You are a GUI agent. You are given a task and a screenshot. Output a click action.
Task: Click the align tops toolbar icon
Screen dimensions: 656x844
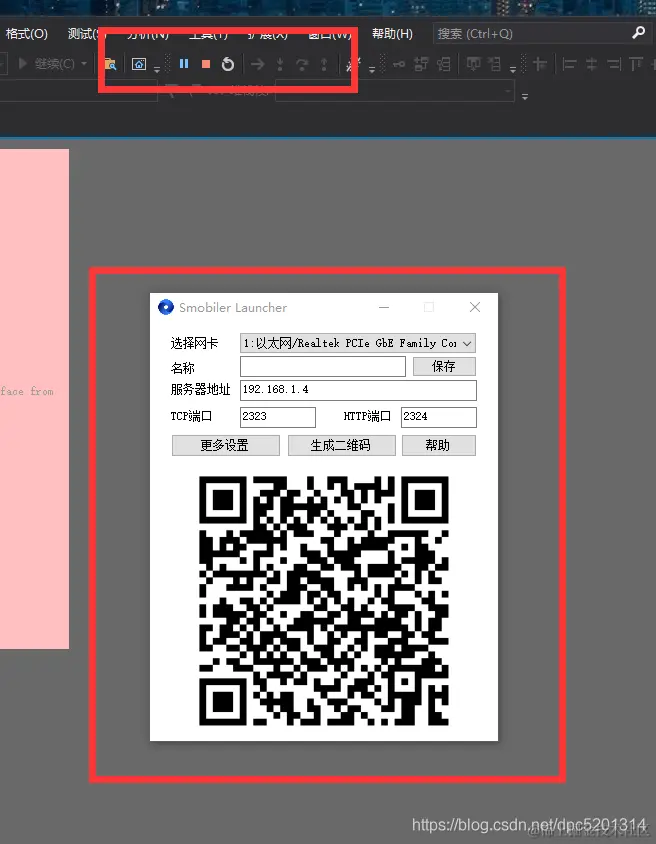[636, 65]
